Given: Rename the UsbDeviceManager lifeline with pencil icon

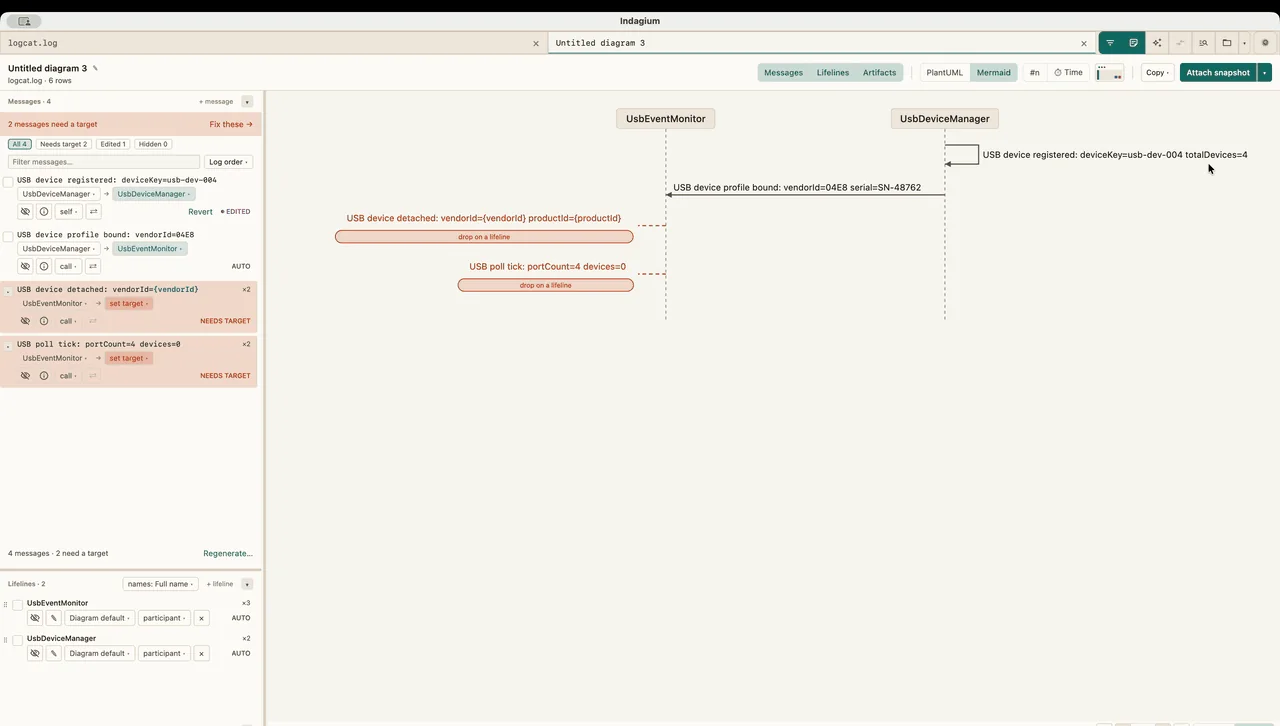Looking at the screenshot, I should (54, 653).
